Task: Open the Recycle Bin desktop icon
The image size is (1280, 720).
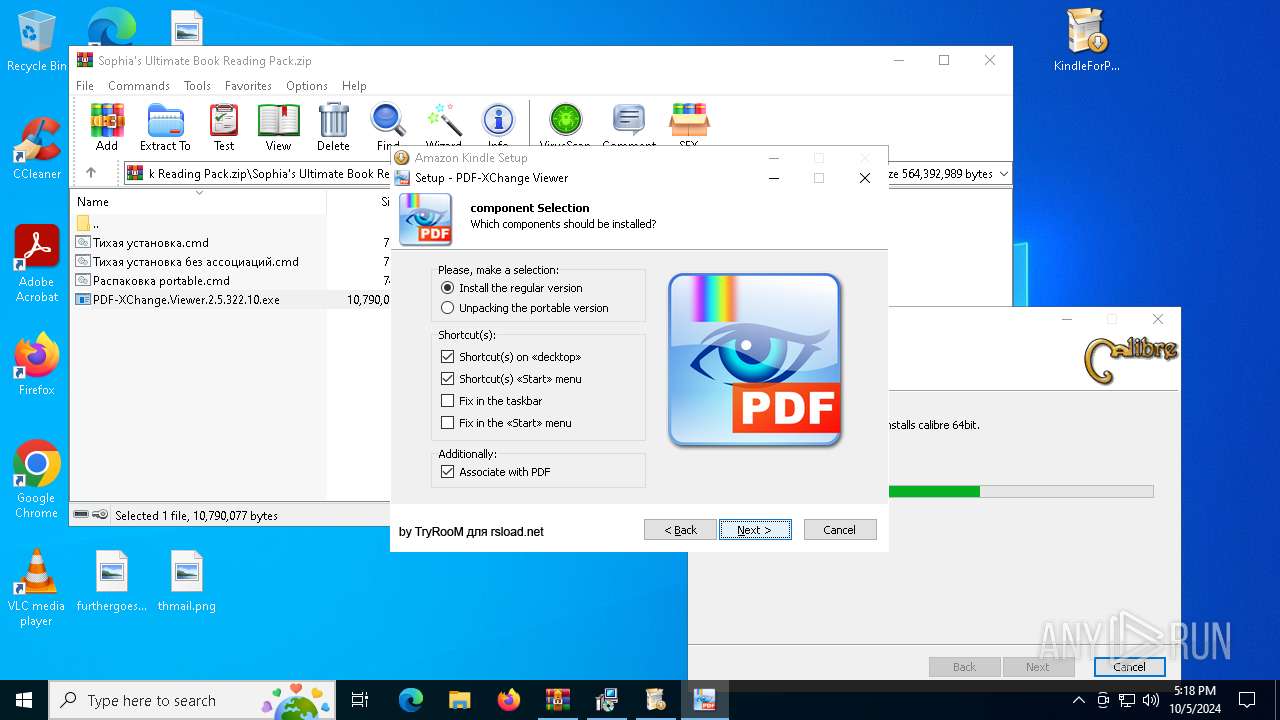Action: (x=36, y=42)
